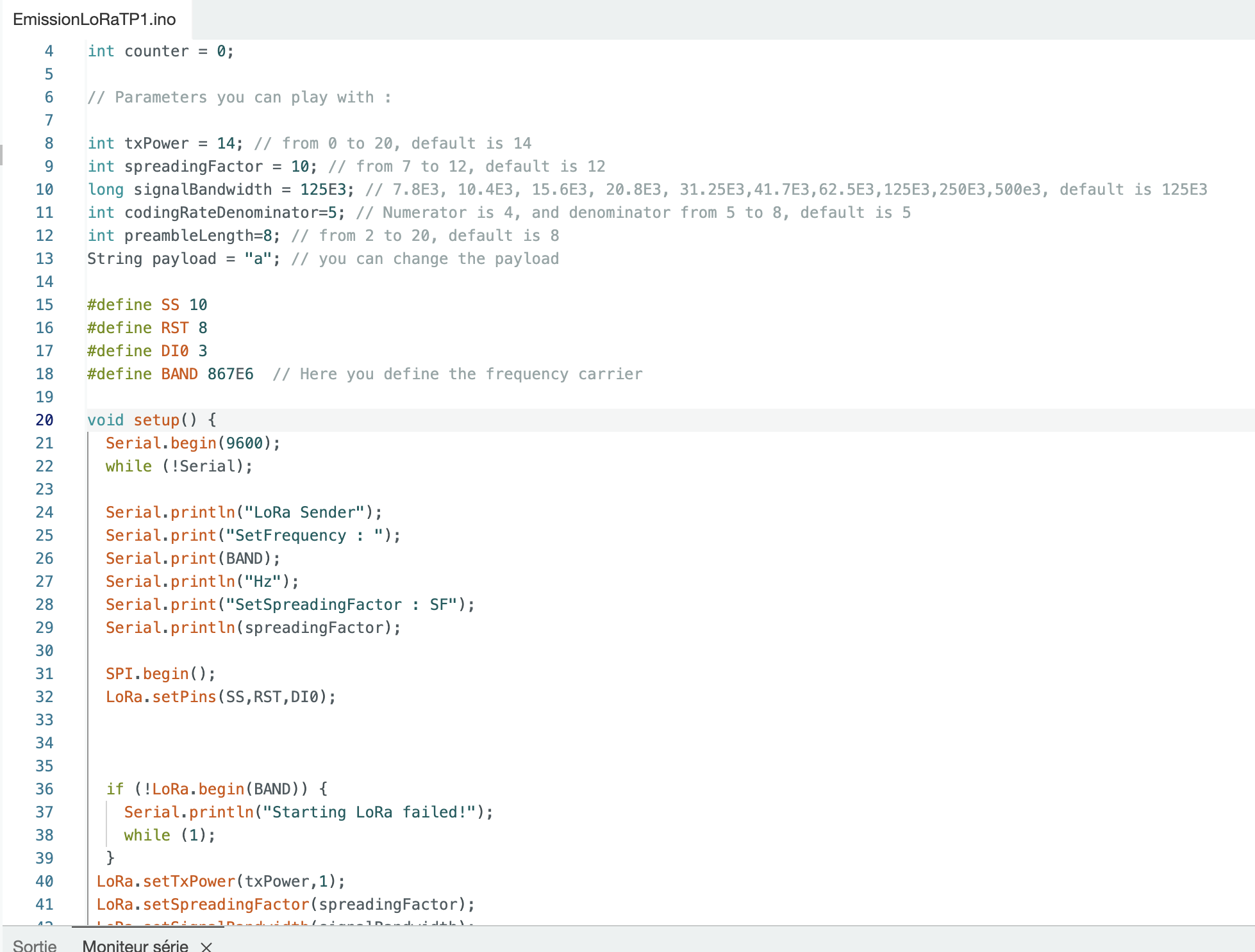
Task: Select the EmissionLoRaTP1.ino file tab
Action: (x=94, y=19)
